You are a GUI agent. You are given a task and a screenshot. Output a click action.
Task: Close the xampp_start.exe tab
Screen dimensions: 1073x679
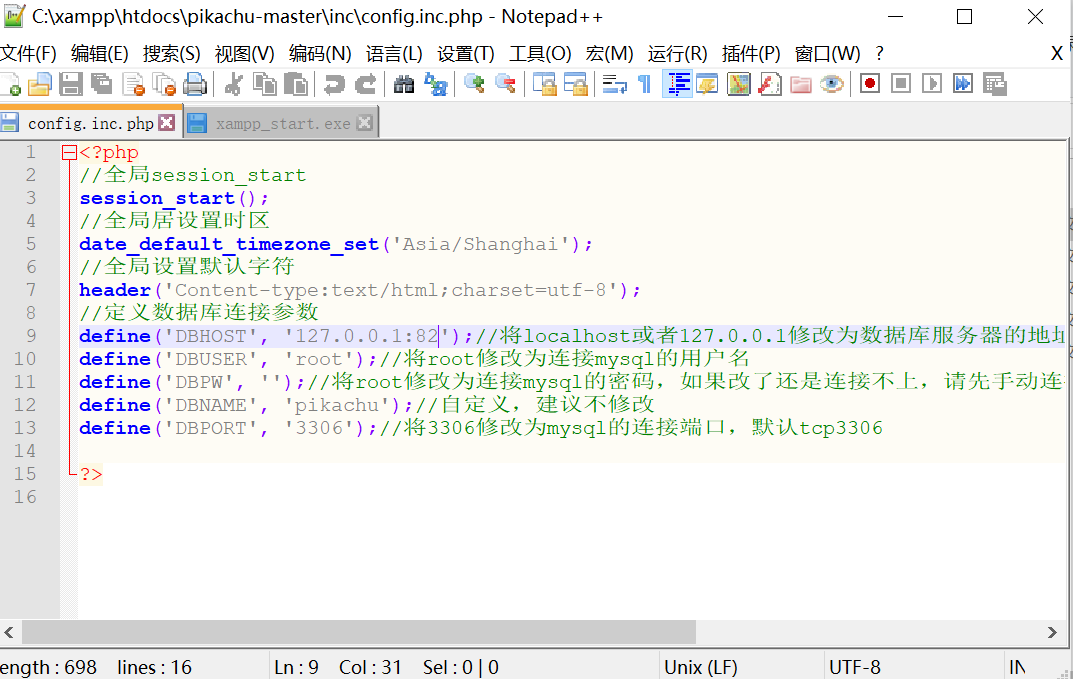(365, 123)
